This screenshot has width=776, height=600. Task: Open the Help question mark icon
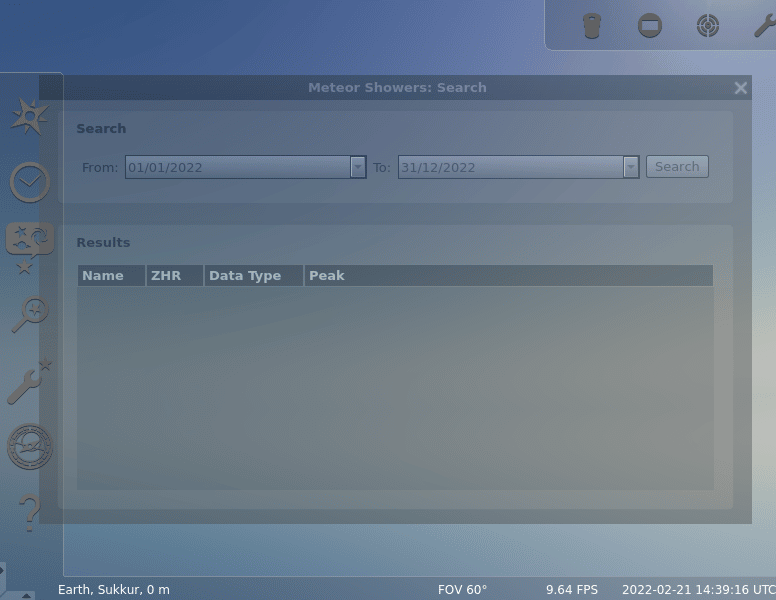30,513
